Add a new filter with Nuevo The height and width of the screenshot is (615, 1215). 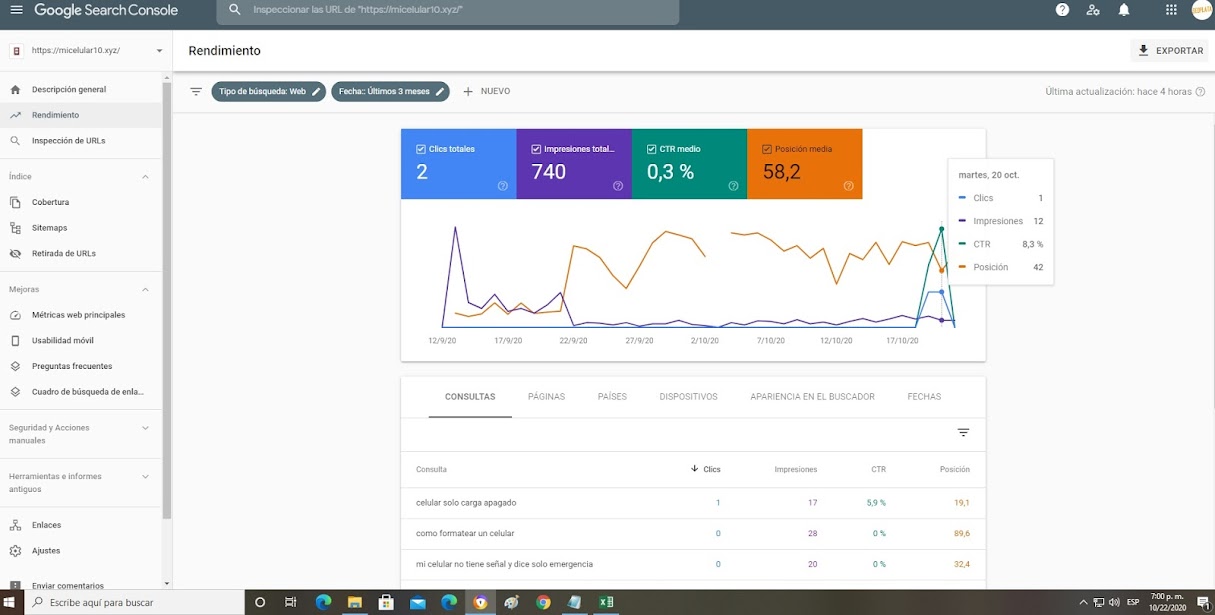[x=486, y=91]
